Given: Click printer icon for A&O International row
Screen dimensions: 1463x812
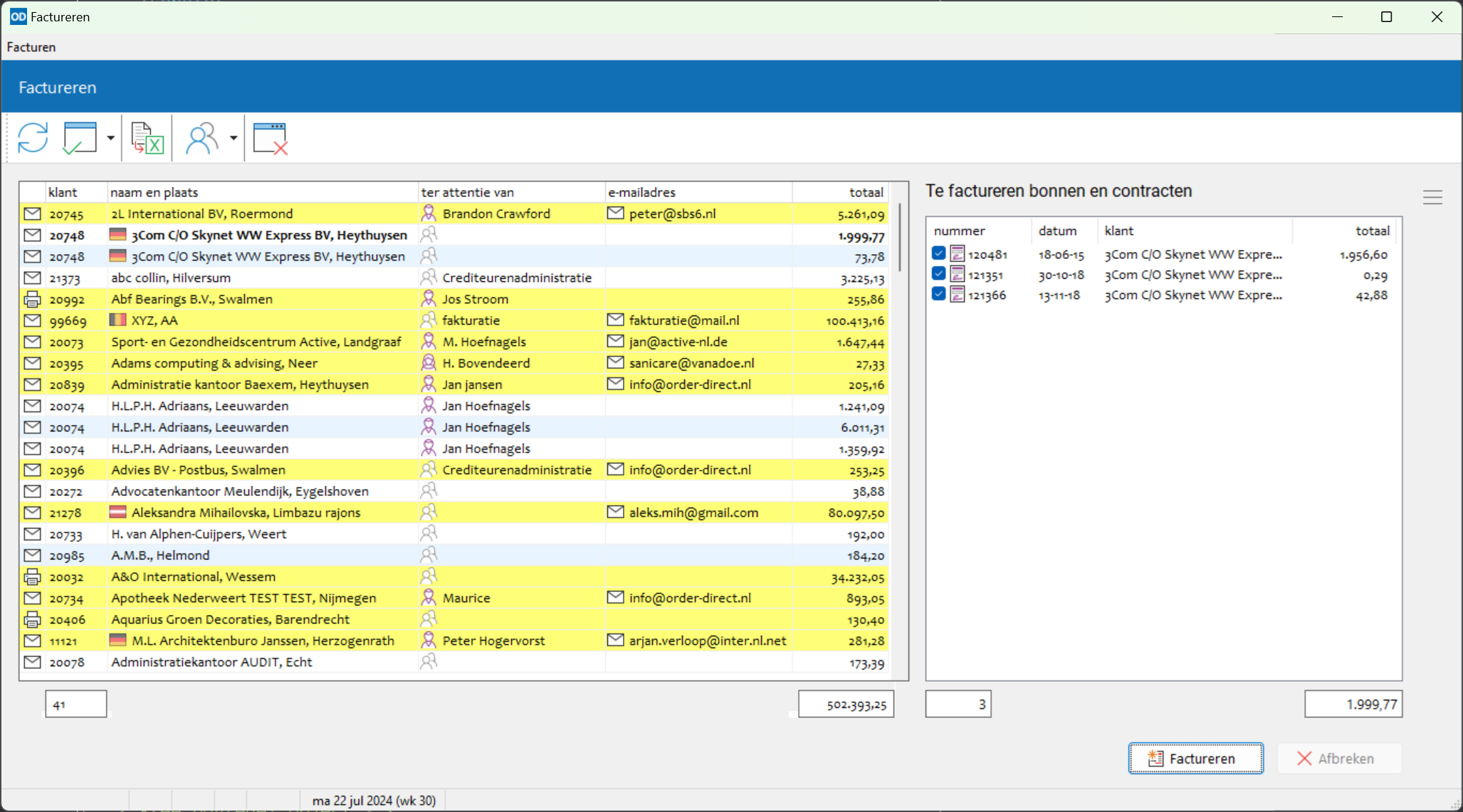Looking at the screenshot, I should 32,576.
